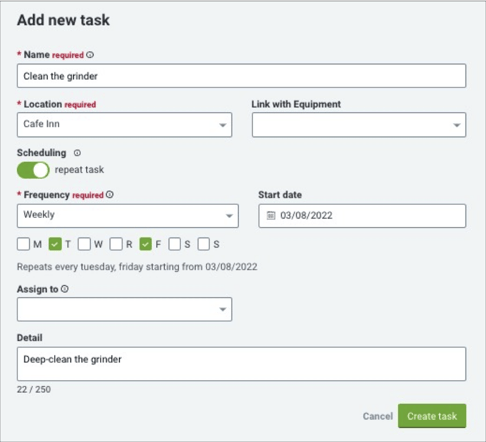Check the Wednesday (W) checkbox
The height and width of the screenshot is (442, 486).
click(x=84, y=244)
